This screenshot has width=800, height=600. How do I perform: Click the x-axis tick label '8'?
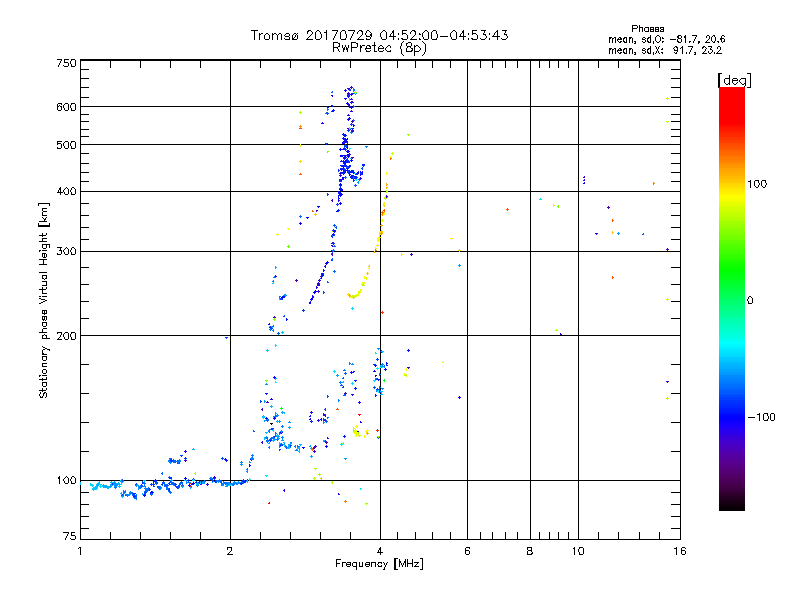tap(530, 551)
